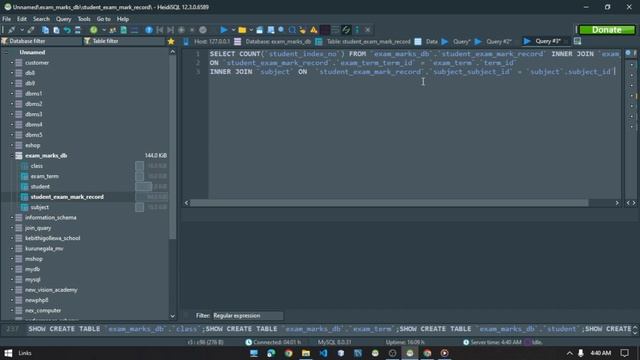Click the copy icon in toolbar
Image resolution: width=640 pixels, height=360 pixels.
[x=46, y=30]
